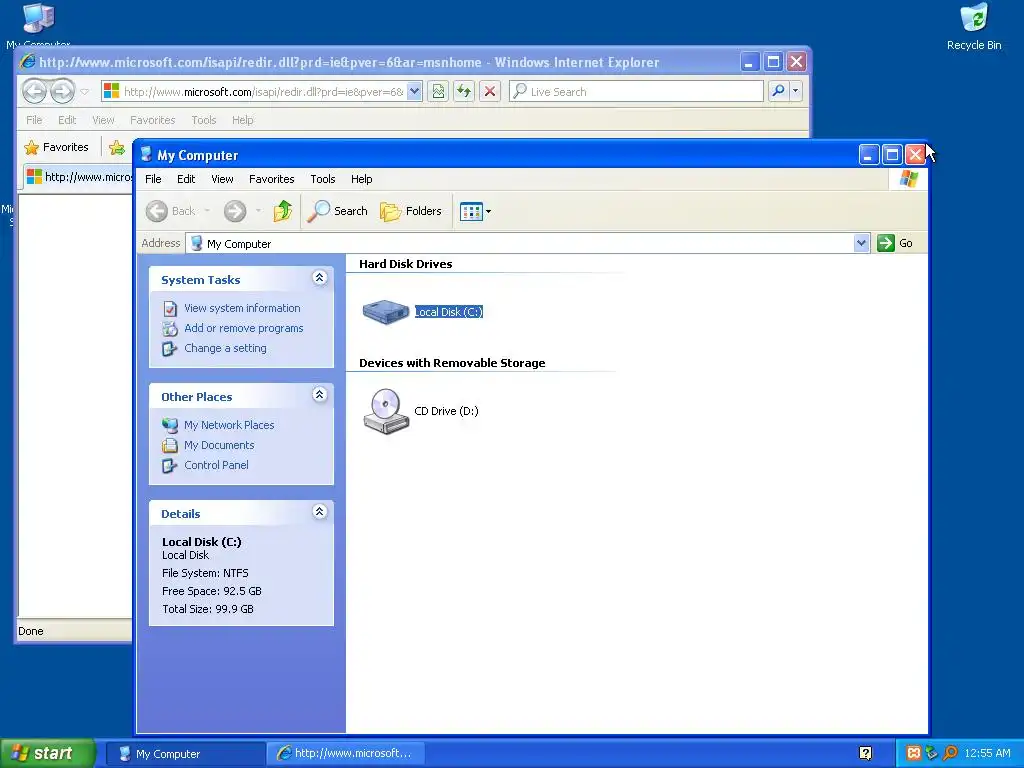
Task: Click Devices with Removable Storage header
Action: (452, 363)
